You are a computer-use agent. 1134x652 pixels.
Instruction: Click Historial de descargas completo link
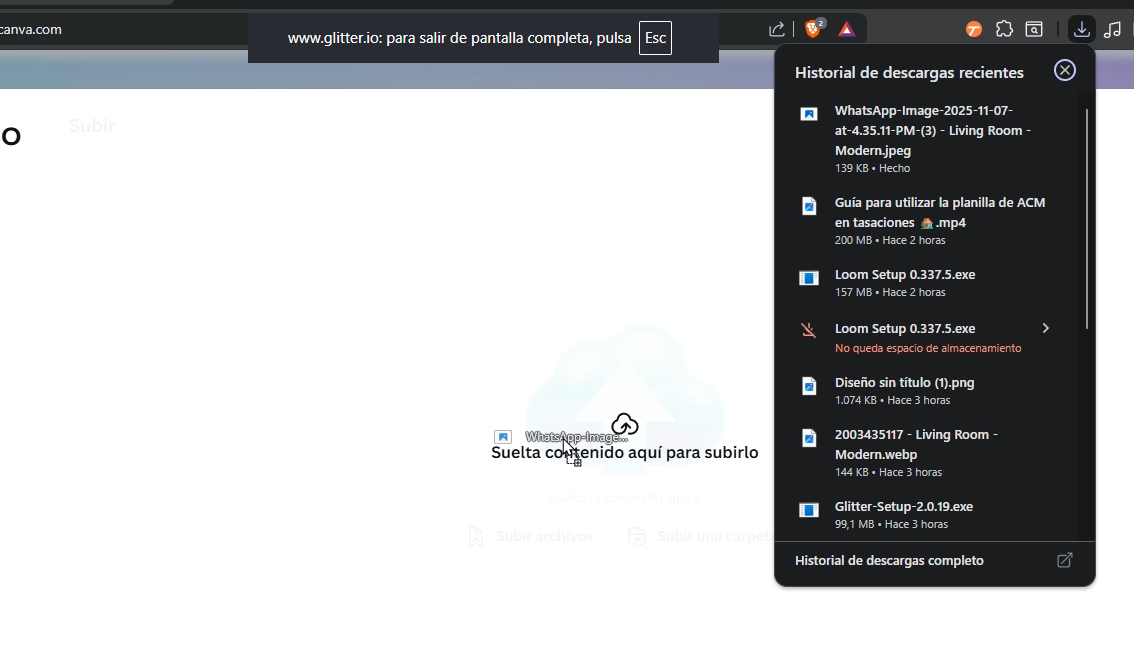tap(889, 561)
